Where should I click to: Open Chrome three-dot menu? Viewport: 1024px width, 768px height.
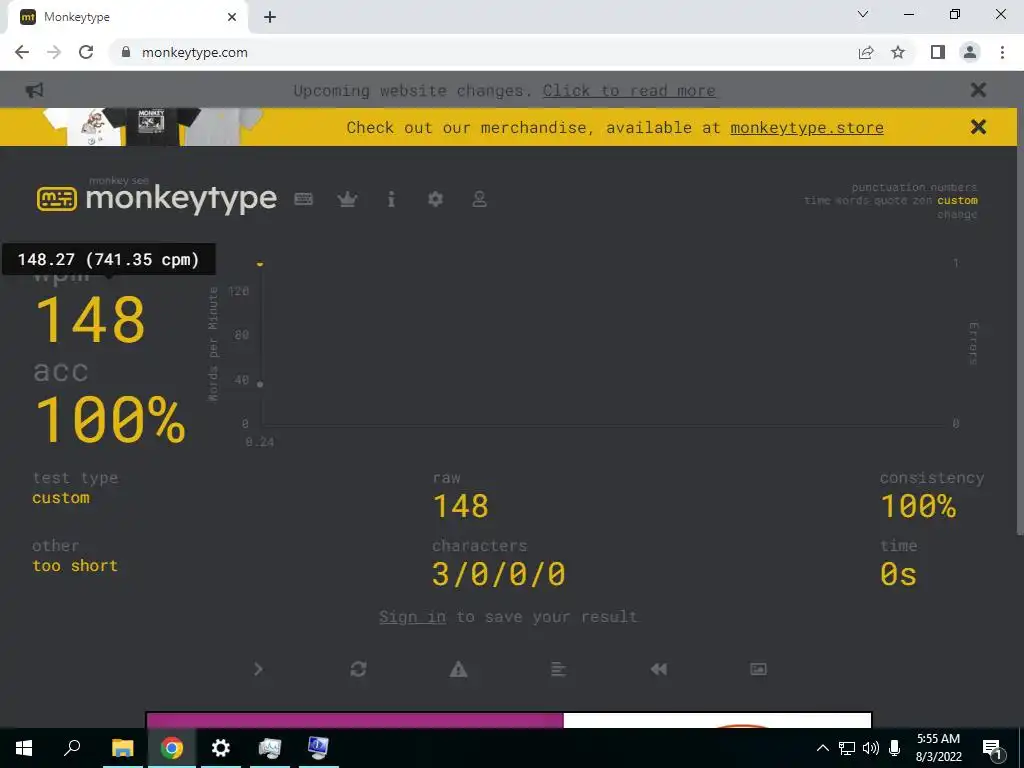click(x=1002, y=52)
